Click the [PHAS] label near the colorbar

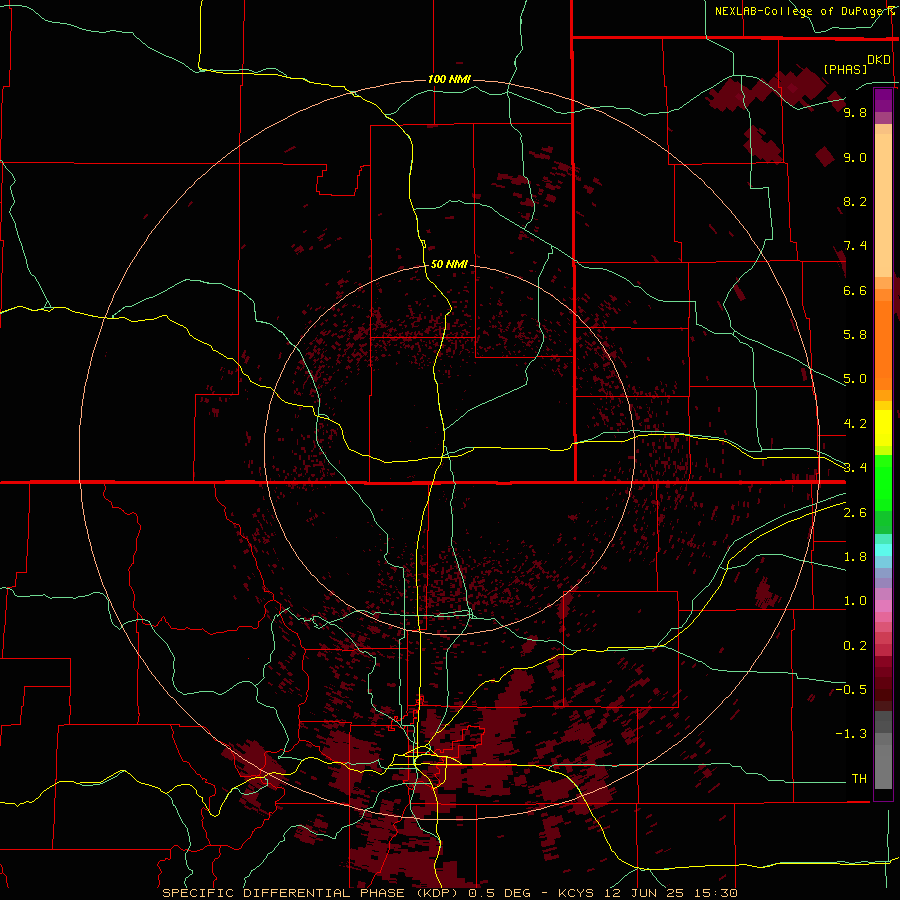tap(845, 69)
